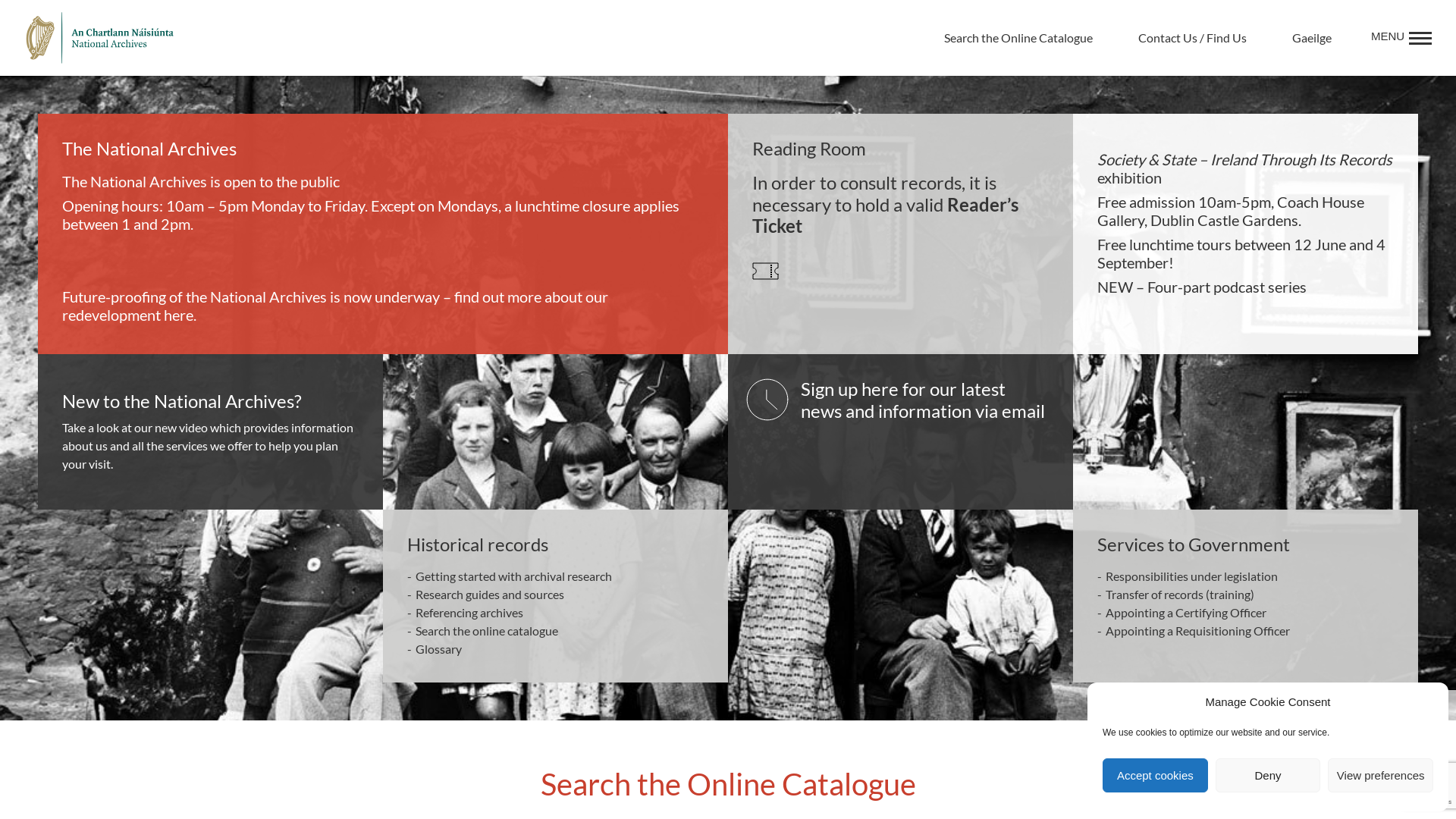The height and width of the screenshot is (819, 1456).
Task: Open the hamburger MENU icon
Action: [x=1420, y=38]
